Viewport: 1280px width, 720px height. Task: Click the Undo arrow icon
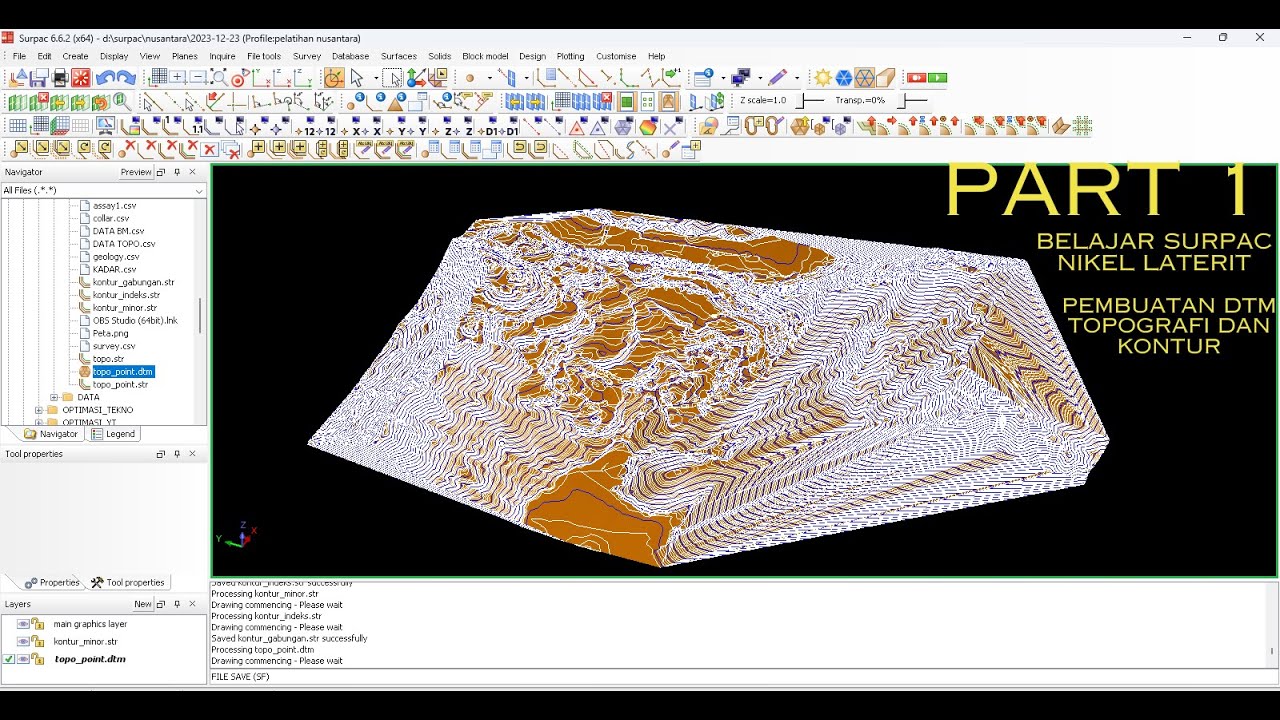coord(105,77)
